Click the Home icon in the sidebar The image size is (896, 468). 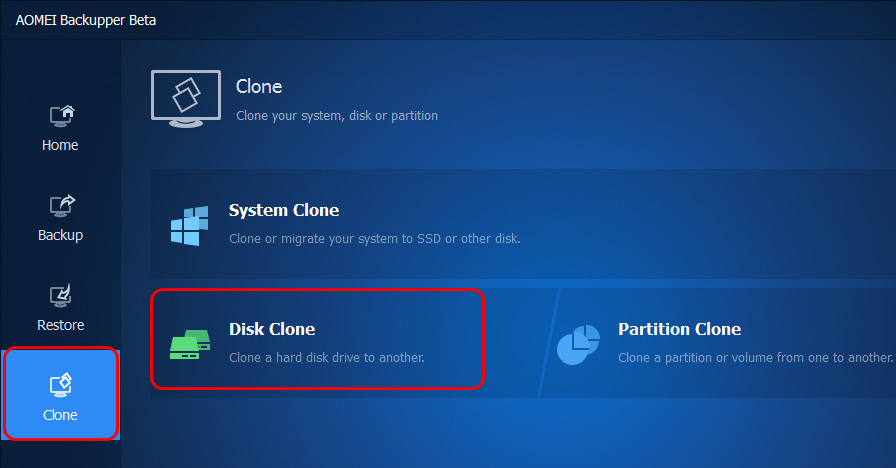[x=60, y=116]
